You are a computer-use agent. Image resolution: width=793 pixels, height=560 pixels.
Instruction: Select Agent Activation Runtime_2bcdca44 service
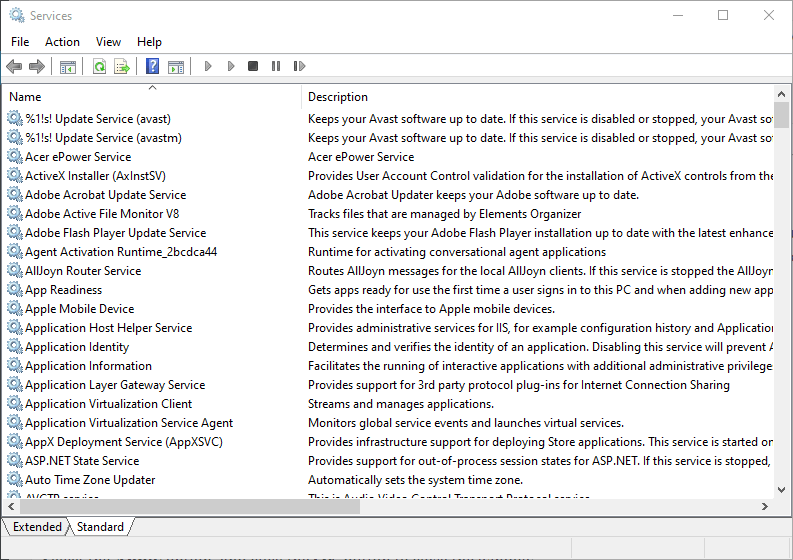[x=121, y=251]
